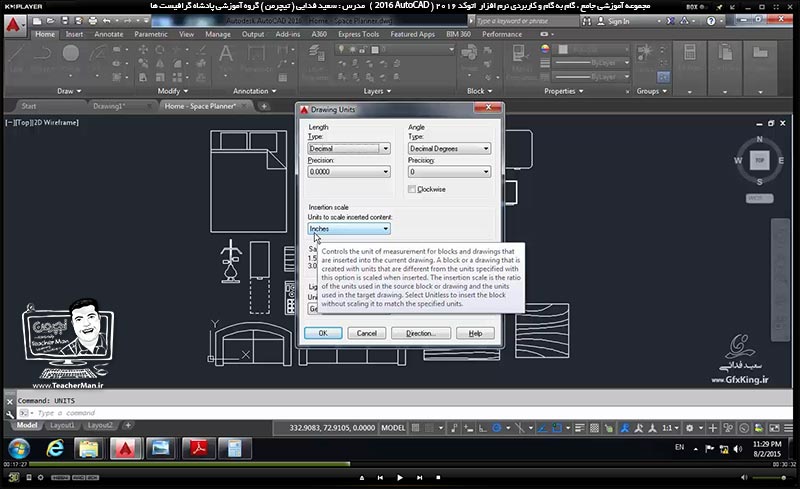Click Cancel in Drawing Units dialog
The width and height of the screenshot is (800, 489).
click(366, 333)
